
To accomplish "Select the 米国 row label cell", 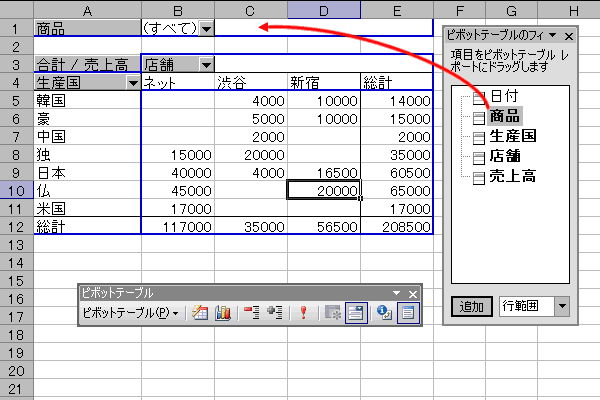I will (x=88, y=208).
